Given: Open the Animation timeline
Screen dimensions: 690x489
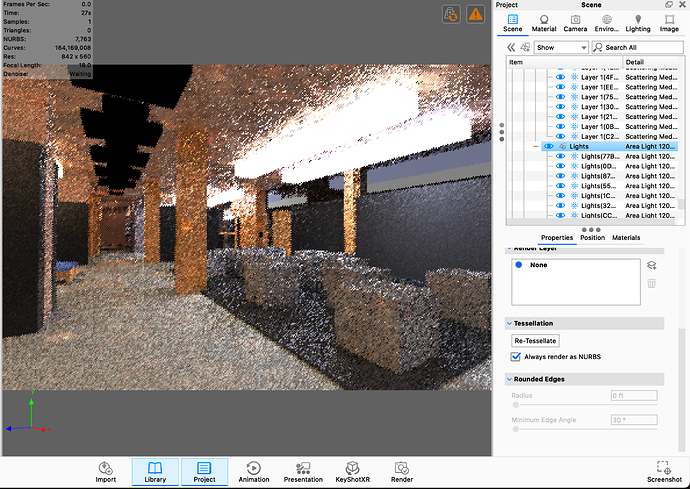Looking at the screenshot, I should pos(254,472).
